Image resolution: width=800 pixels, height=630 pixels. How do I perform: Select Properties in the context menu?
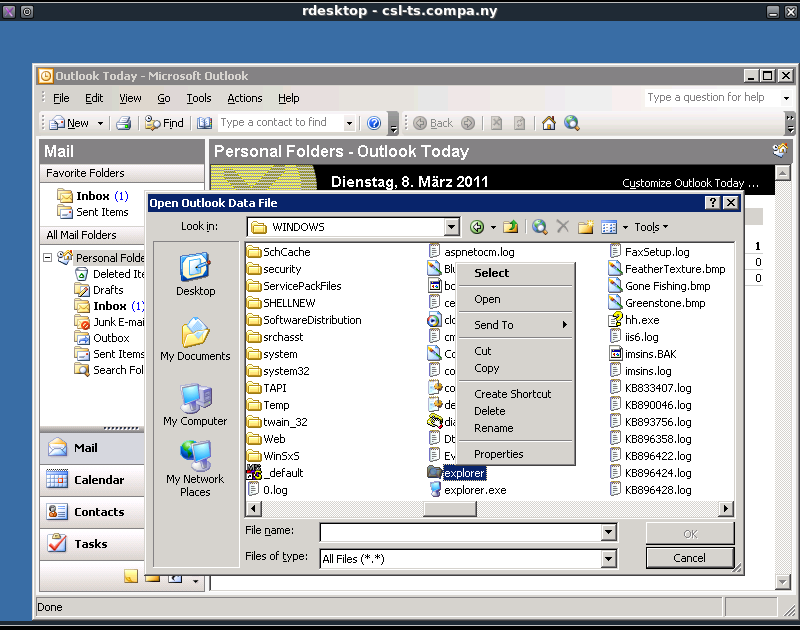(x=498, y=454)
